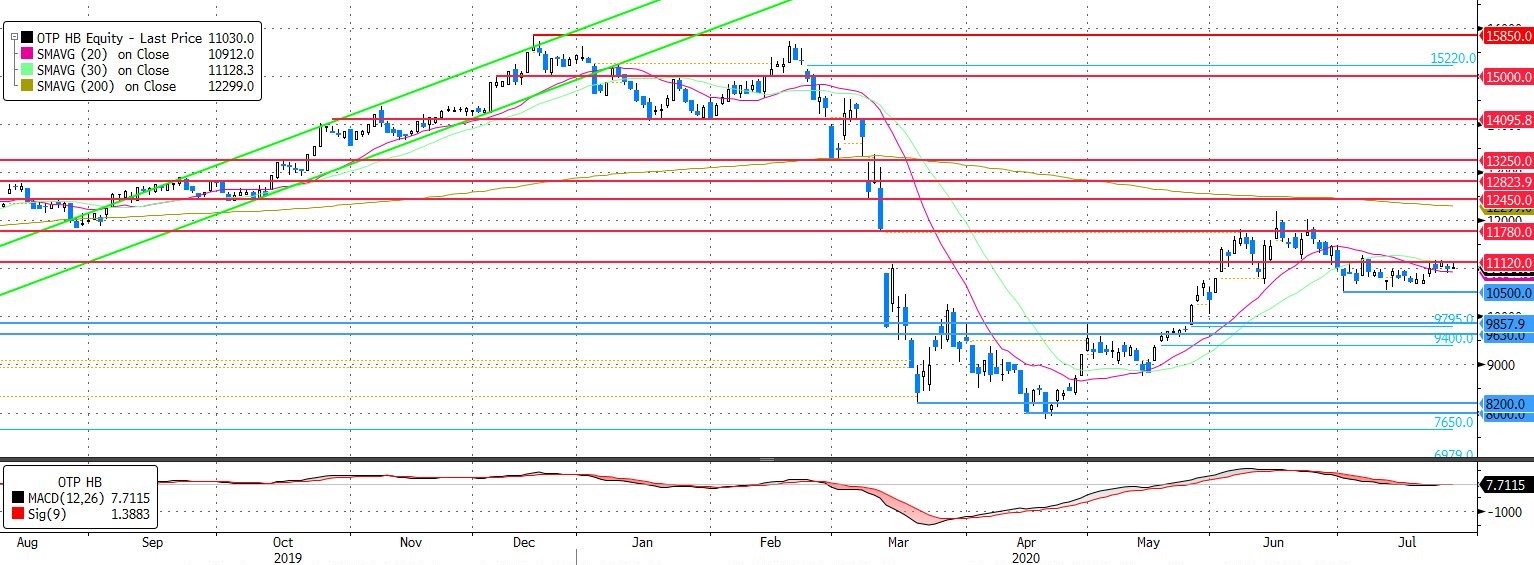Click the Mar month axis label

[x=899, y=542]
